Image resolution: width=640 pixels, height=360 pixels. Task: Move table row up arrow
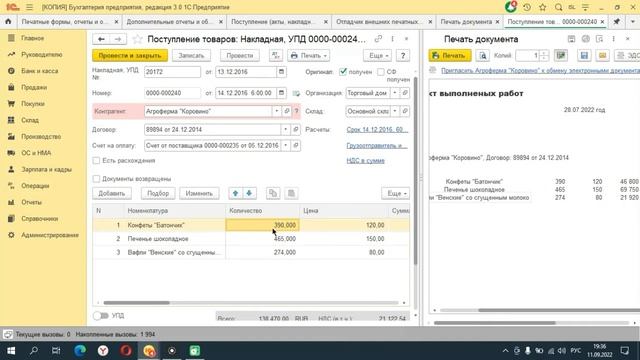(x=236, y=193)
